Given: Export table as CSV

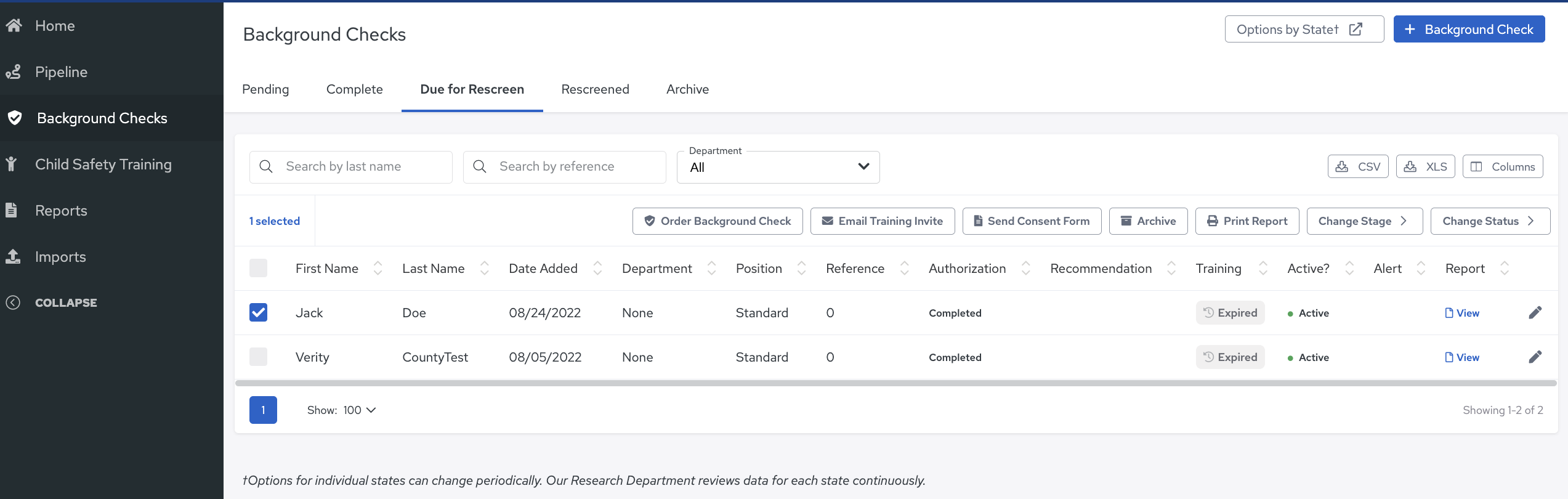Looking at the screenshot, I should click(x=1358, y=166).
